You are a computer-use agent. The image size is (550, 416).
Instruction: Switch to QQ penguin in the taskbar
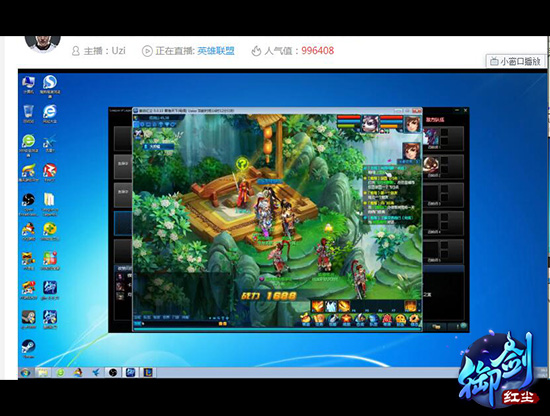pos(78,372)
